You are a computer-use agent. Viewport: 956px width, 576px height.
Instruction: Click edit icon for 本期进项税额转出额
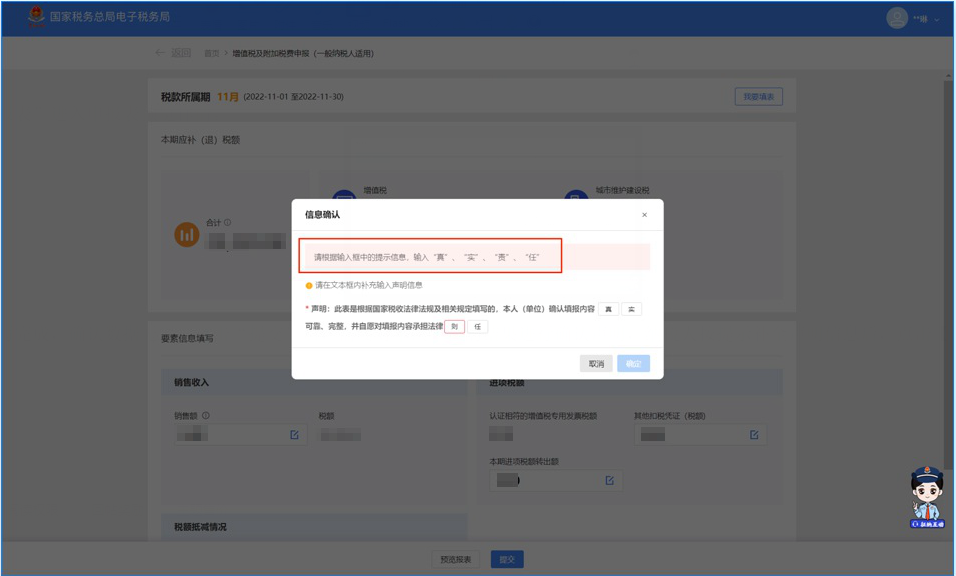(609, 481)
